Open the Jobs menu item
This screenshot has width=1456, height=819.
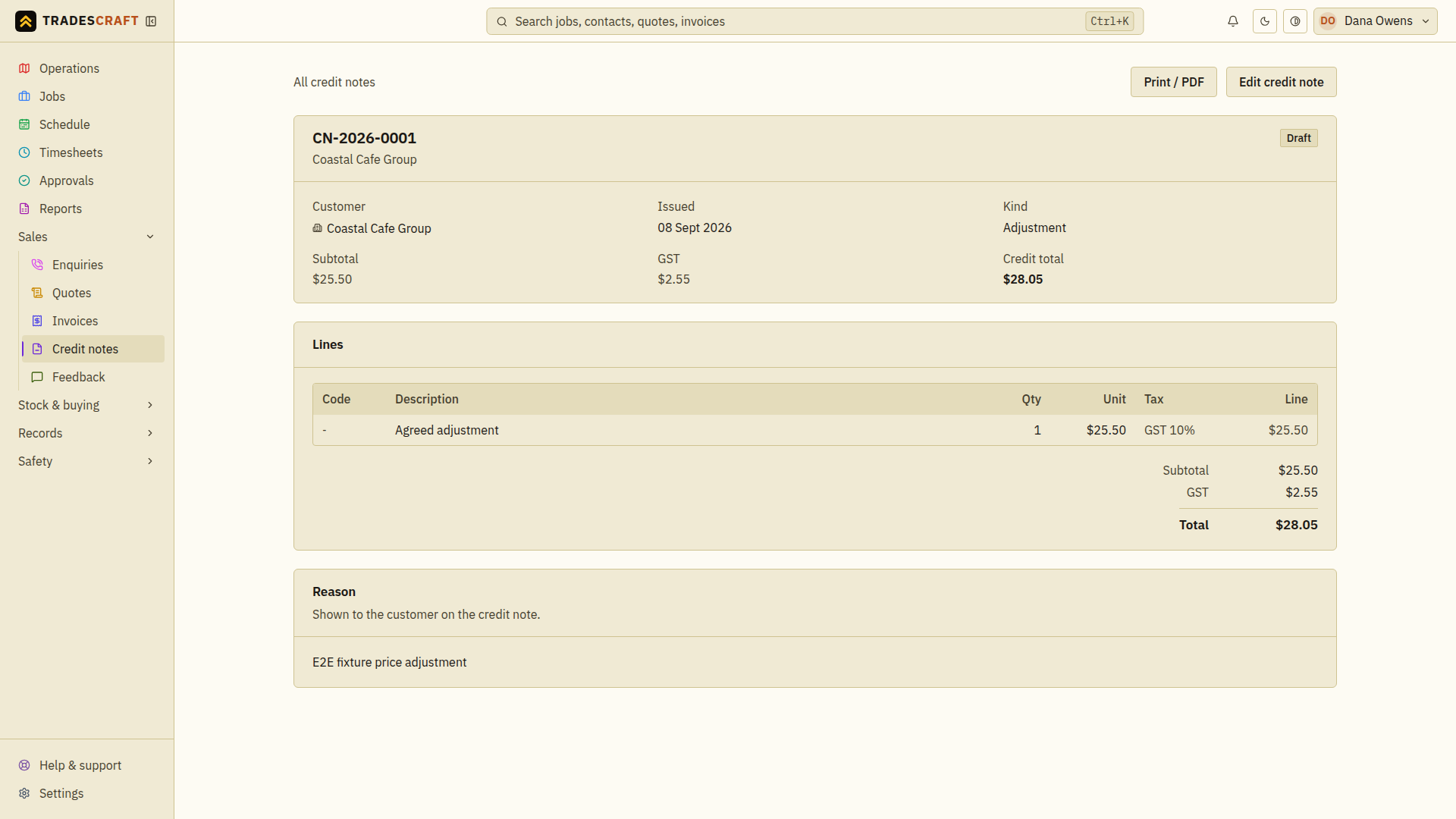click(x=86, y=96)
